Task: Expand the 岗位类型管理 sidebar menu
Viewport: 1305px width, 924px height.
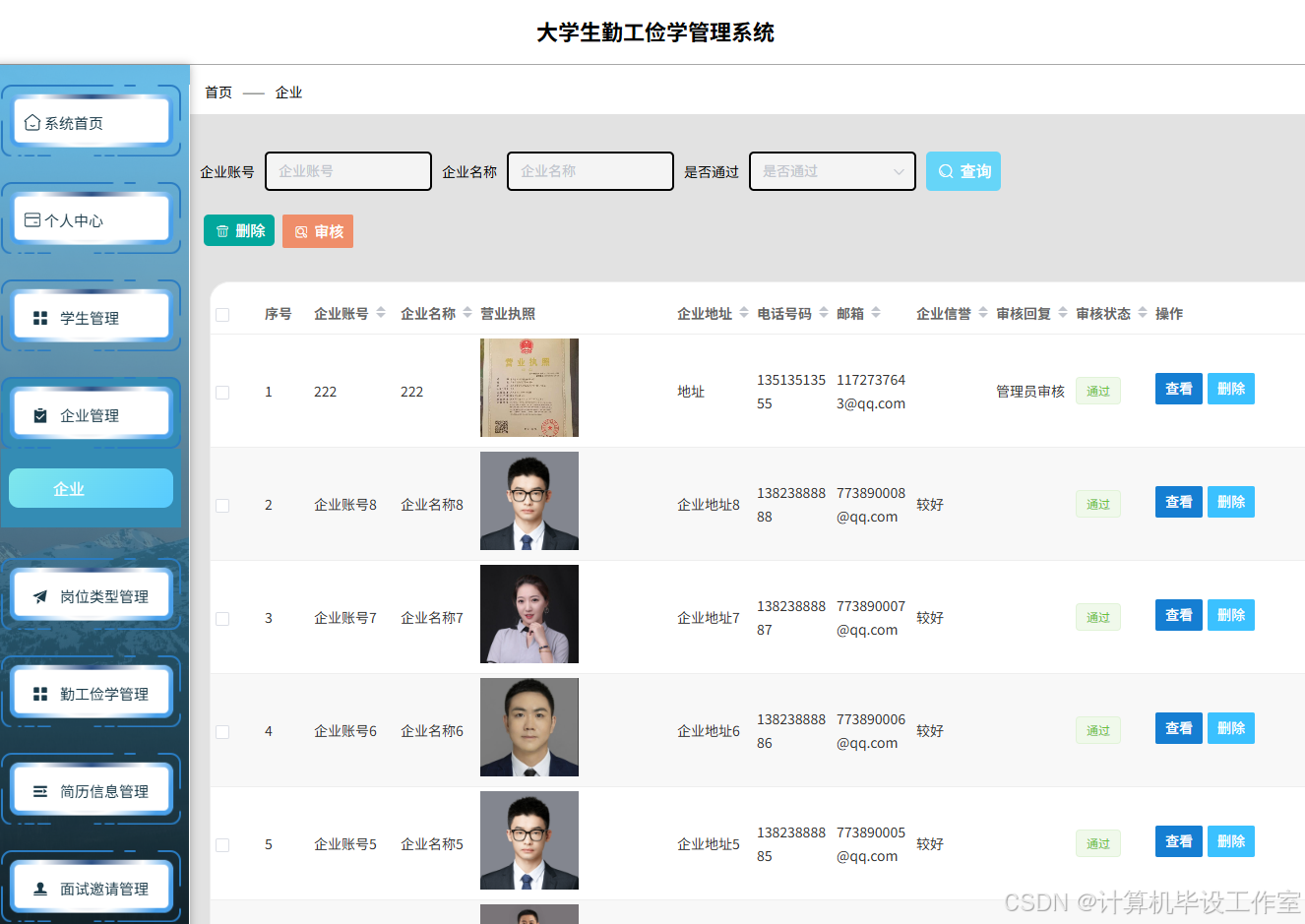Action: (x=91, y=596)
